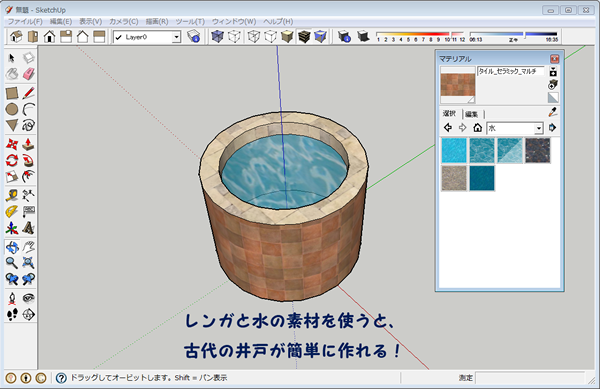Select the dark blue water swatch
The height and width of the screenshot is (389, 600).
coord(482,178)
